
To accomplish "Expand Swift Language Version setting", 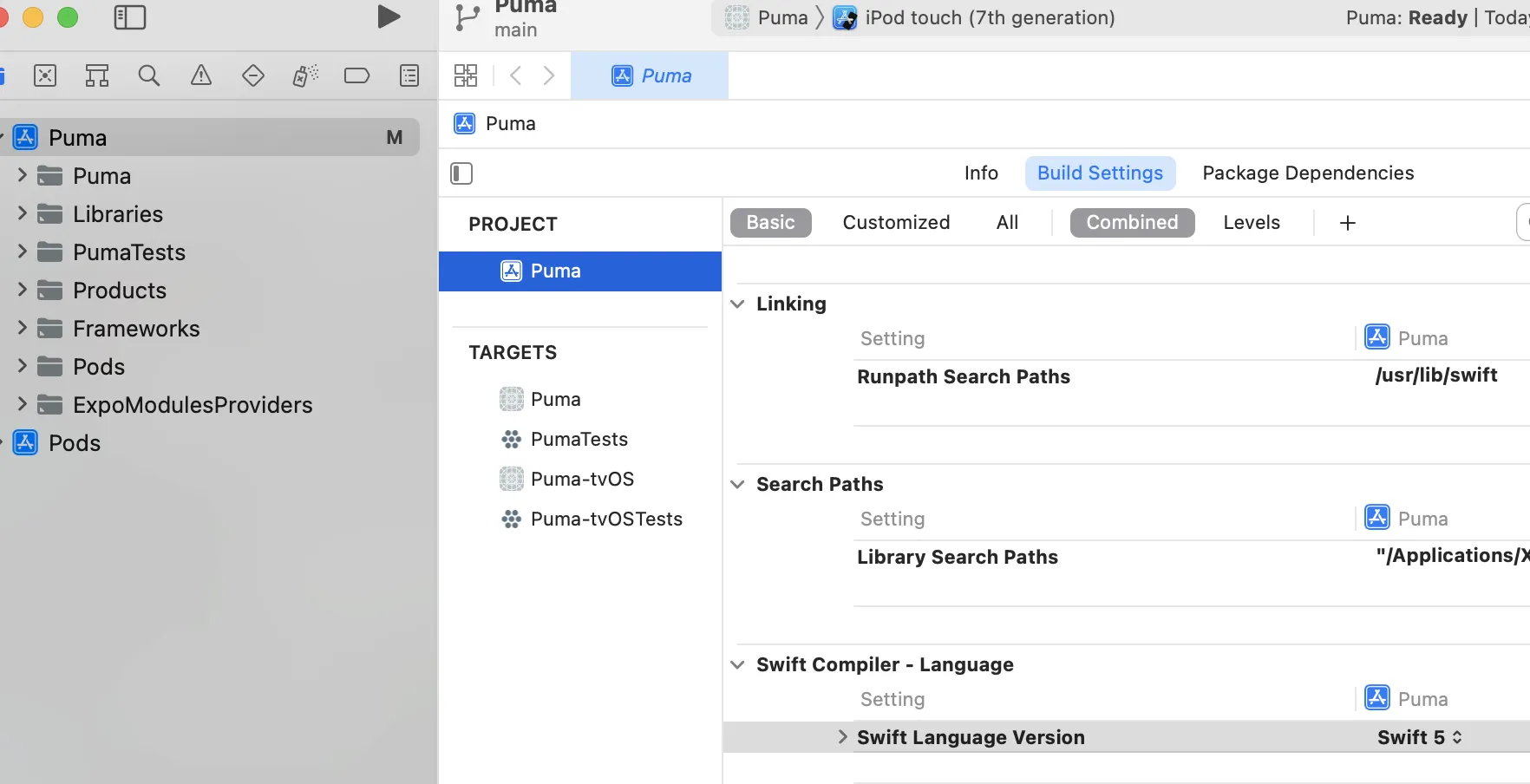I will (842, 737).
